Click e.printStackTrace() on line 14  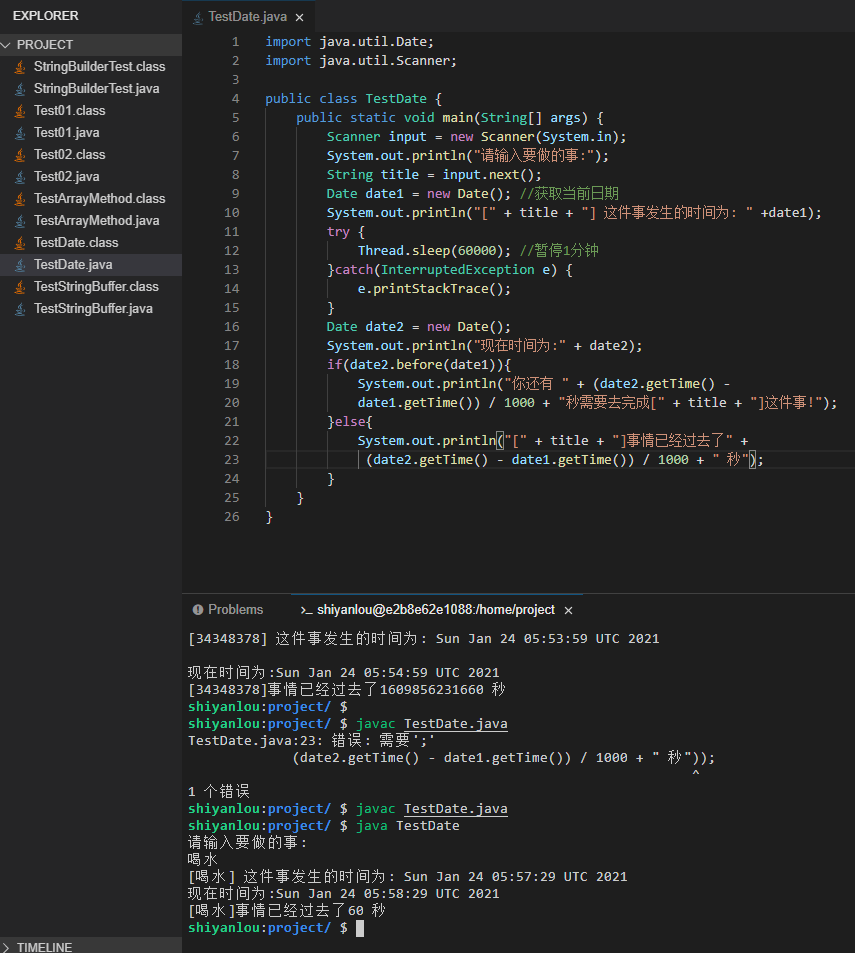[430, 289]
